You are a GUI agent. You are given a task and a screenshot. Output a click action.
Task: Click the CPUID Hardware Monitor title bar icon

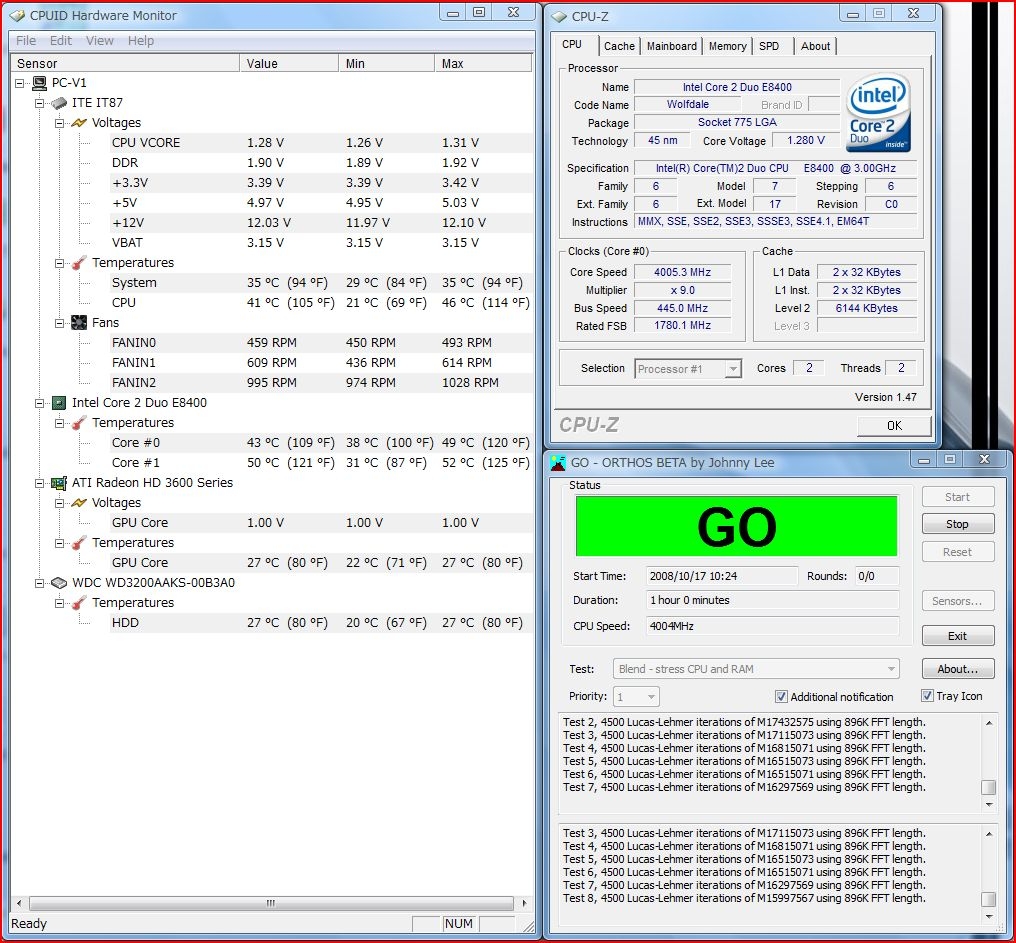(17, 16)
